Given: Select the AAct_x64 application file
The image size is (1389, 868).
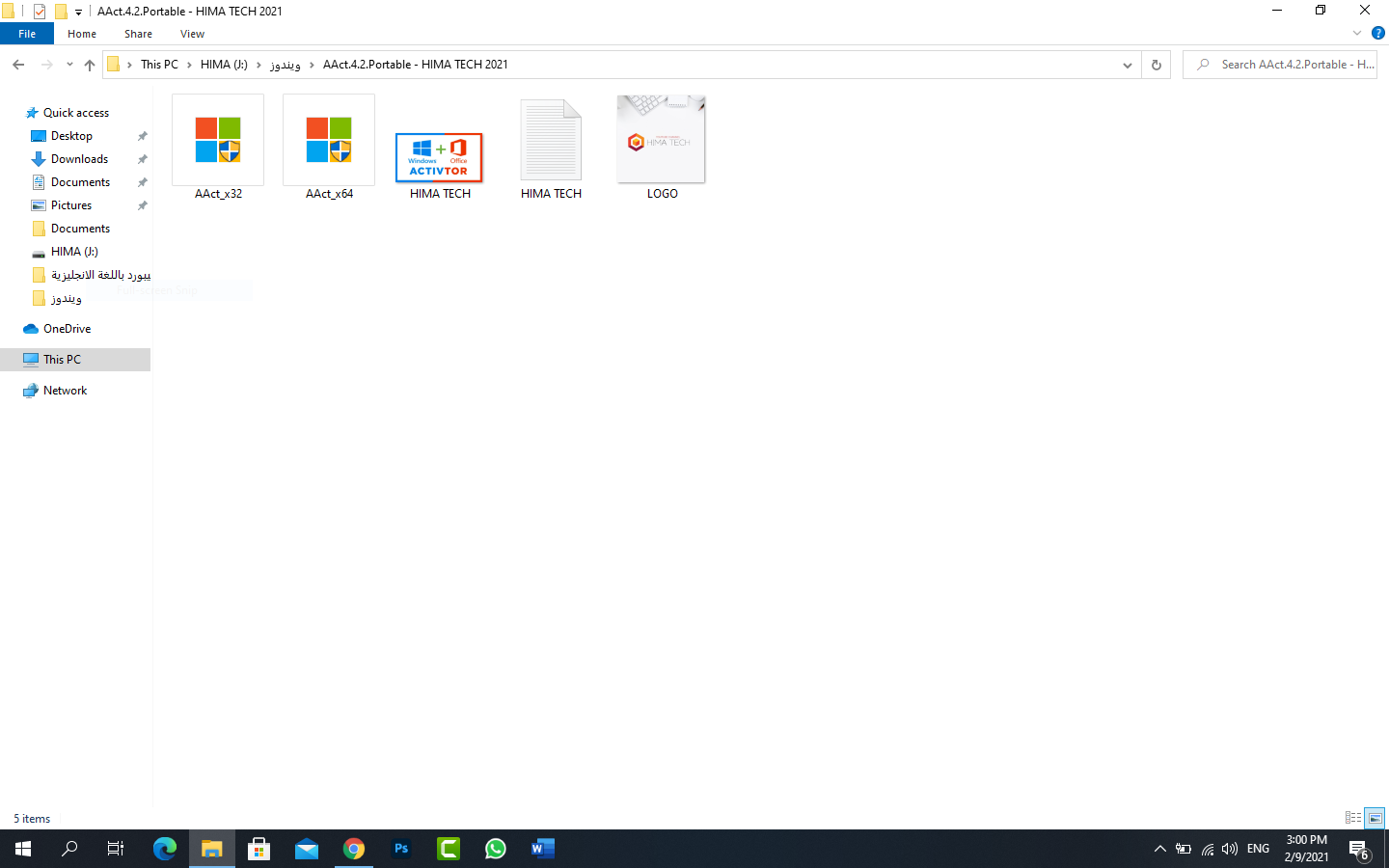Looking at the screenshot, I should [329, 148].
